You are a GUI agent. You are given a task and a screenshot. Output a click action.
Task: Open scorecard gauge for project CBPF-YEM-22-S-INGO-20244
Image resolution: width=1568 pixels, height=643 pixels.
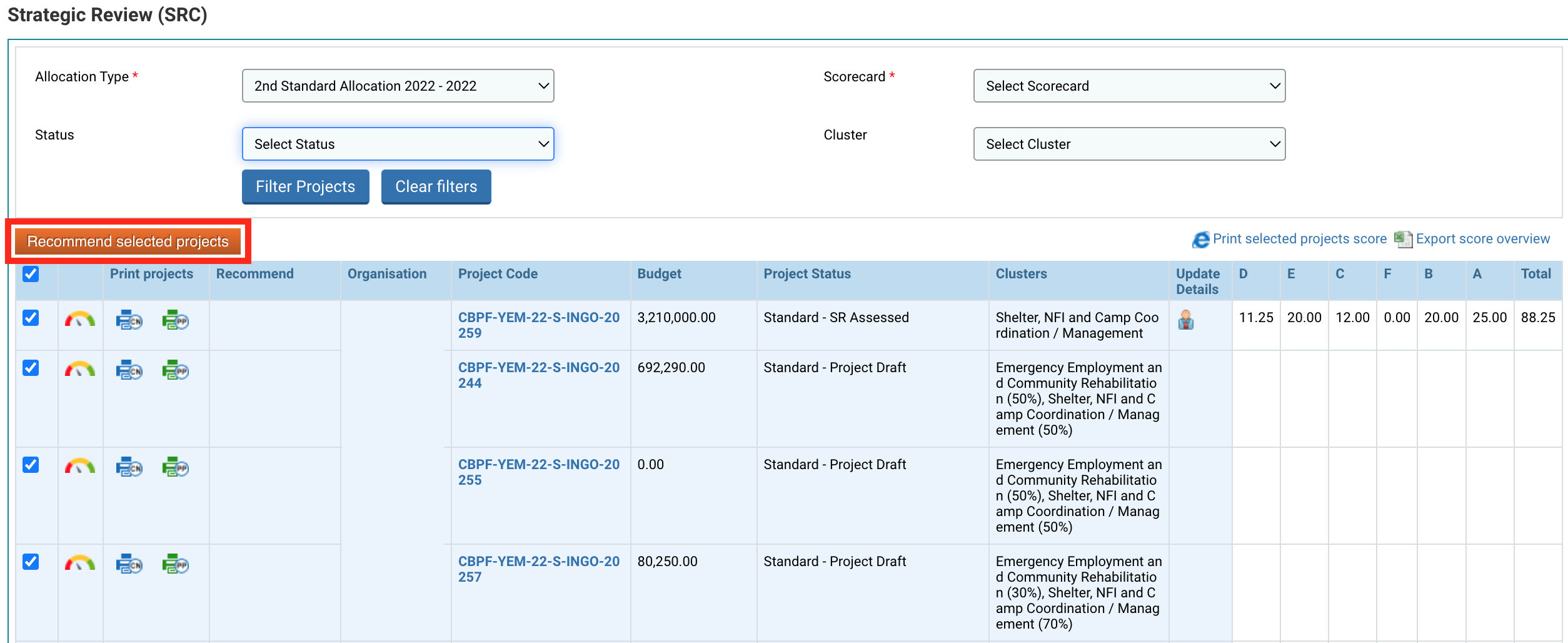[x=80, y=370]
